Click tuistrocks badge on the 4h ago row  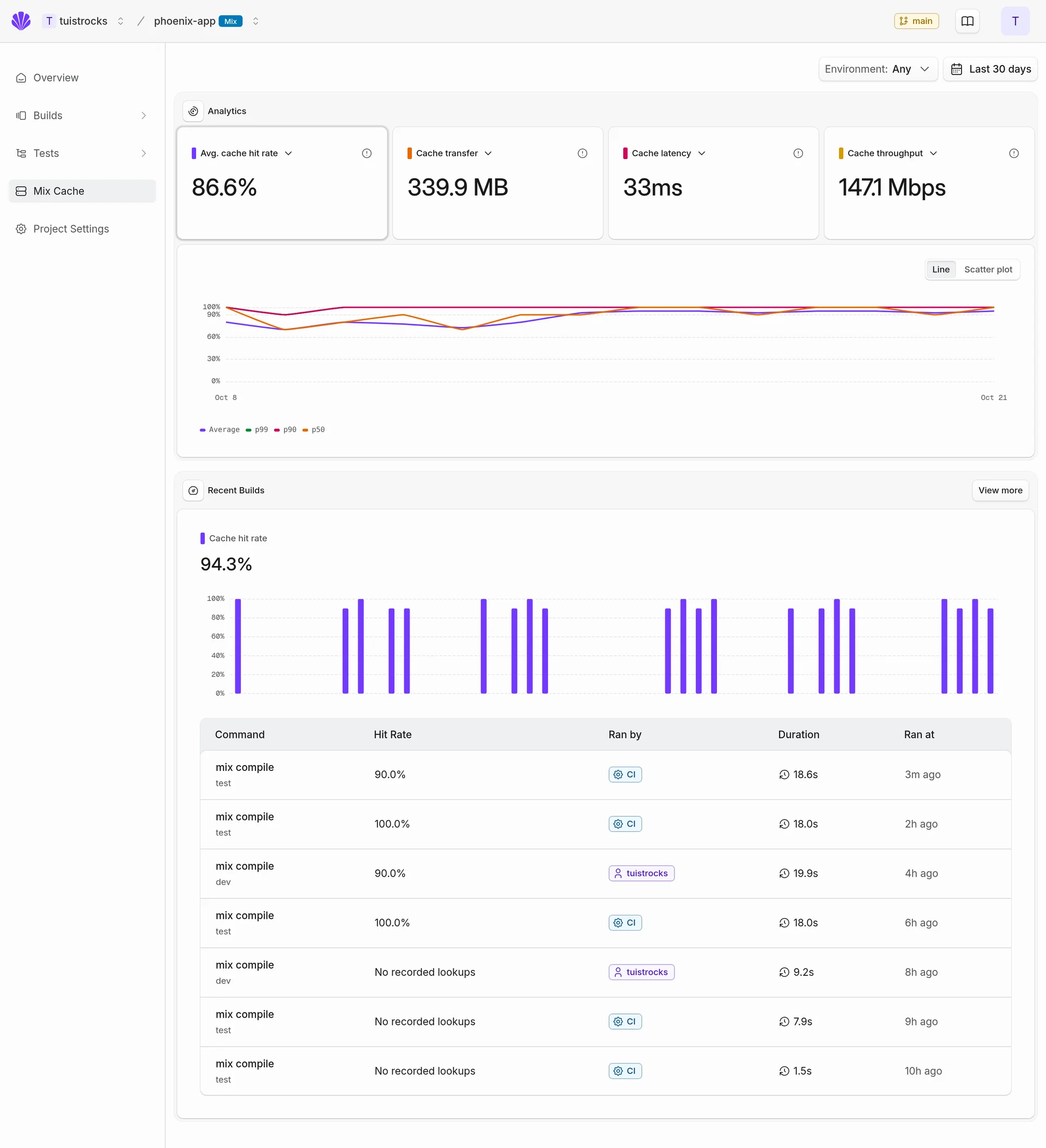(x=641, y=873)
